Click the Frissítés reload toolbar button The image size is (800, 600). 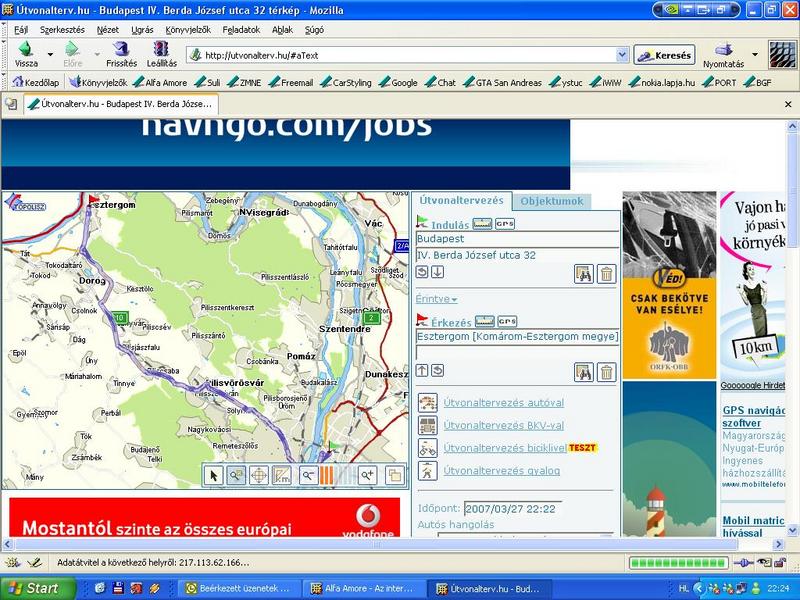[x=121, y=54]
